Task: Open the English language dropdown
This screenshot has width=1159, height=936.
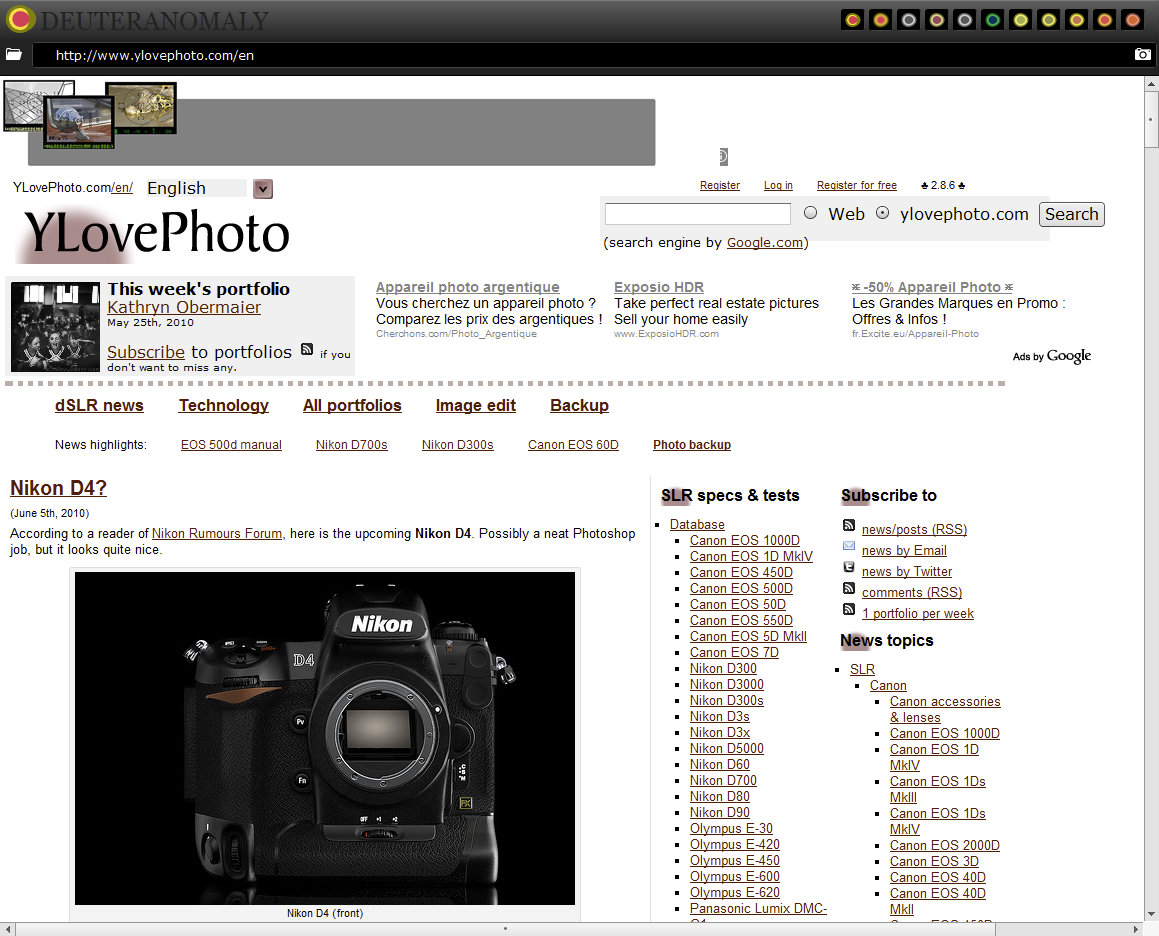Action: tap(262, 189)
